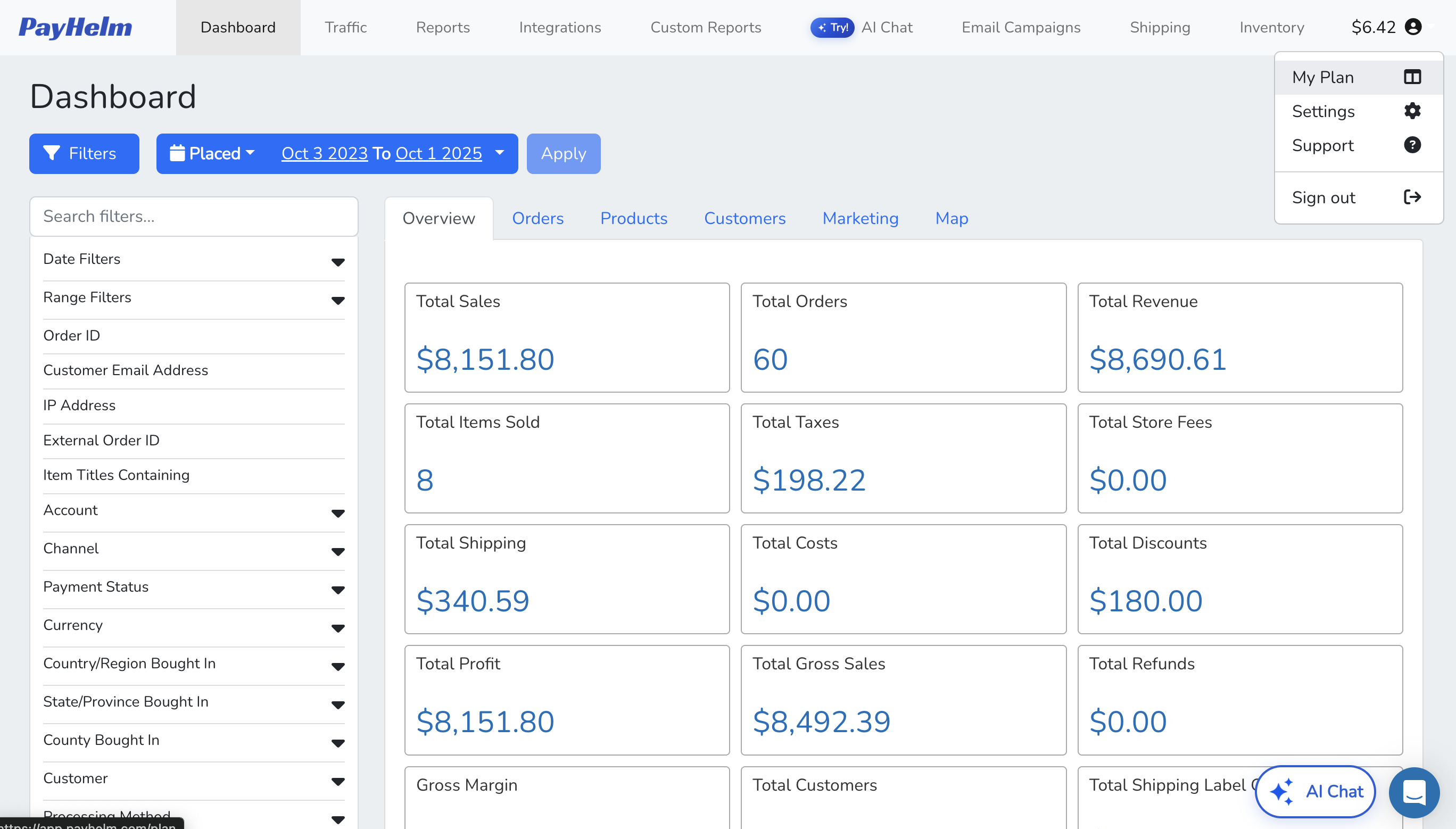Open Dashboard in top navigation
This screenshot has width=1456, height=829.
point(238,27)
